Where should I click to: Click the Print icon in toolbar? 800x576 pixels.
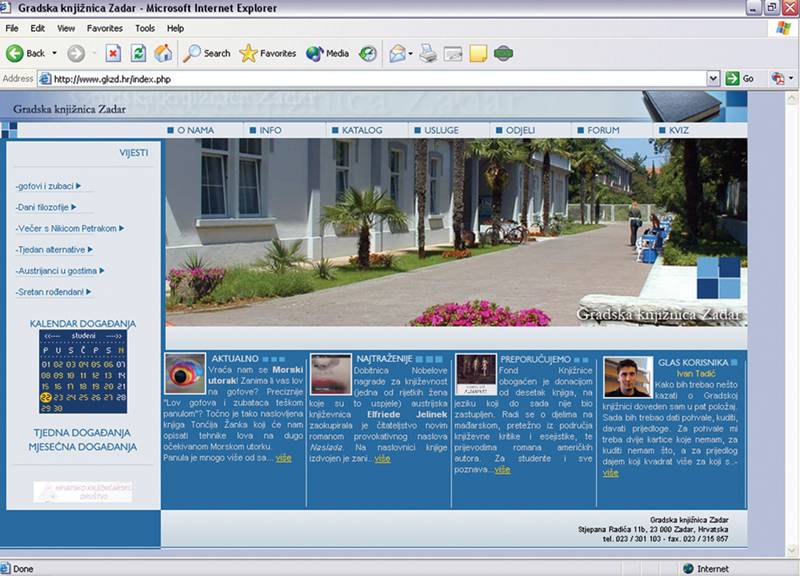[x=428, y=53]
